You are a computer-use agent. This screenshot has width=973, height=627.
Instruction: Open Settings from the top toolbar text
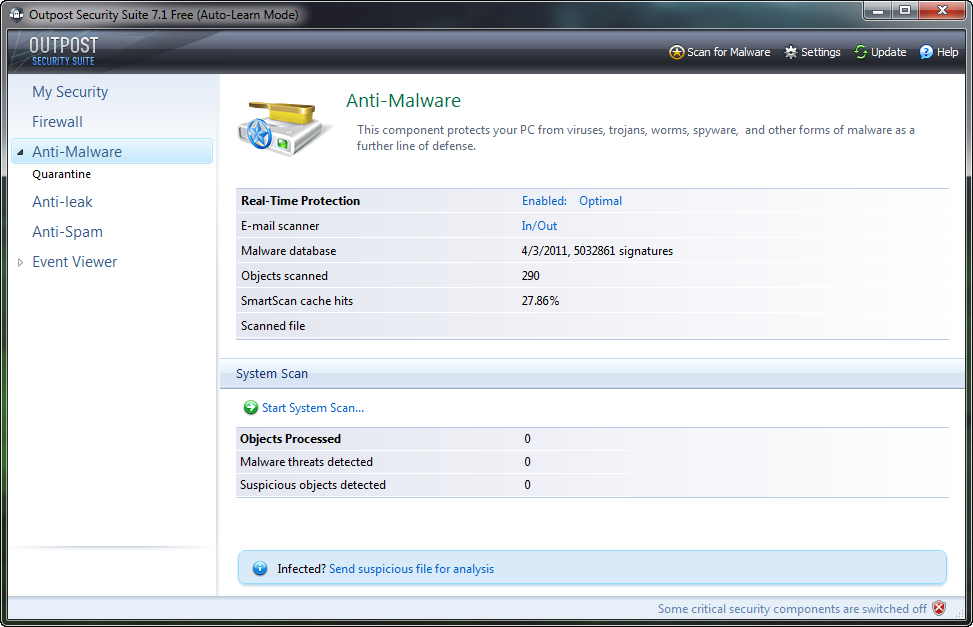(820, 52)
